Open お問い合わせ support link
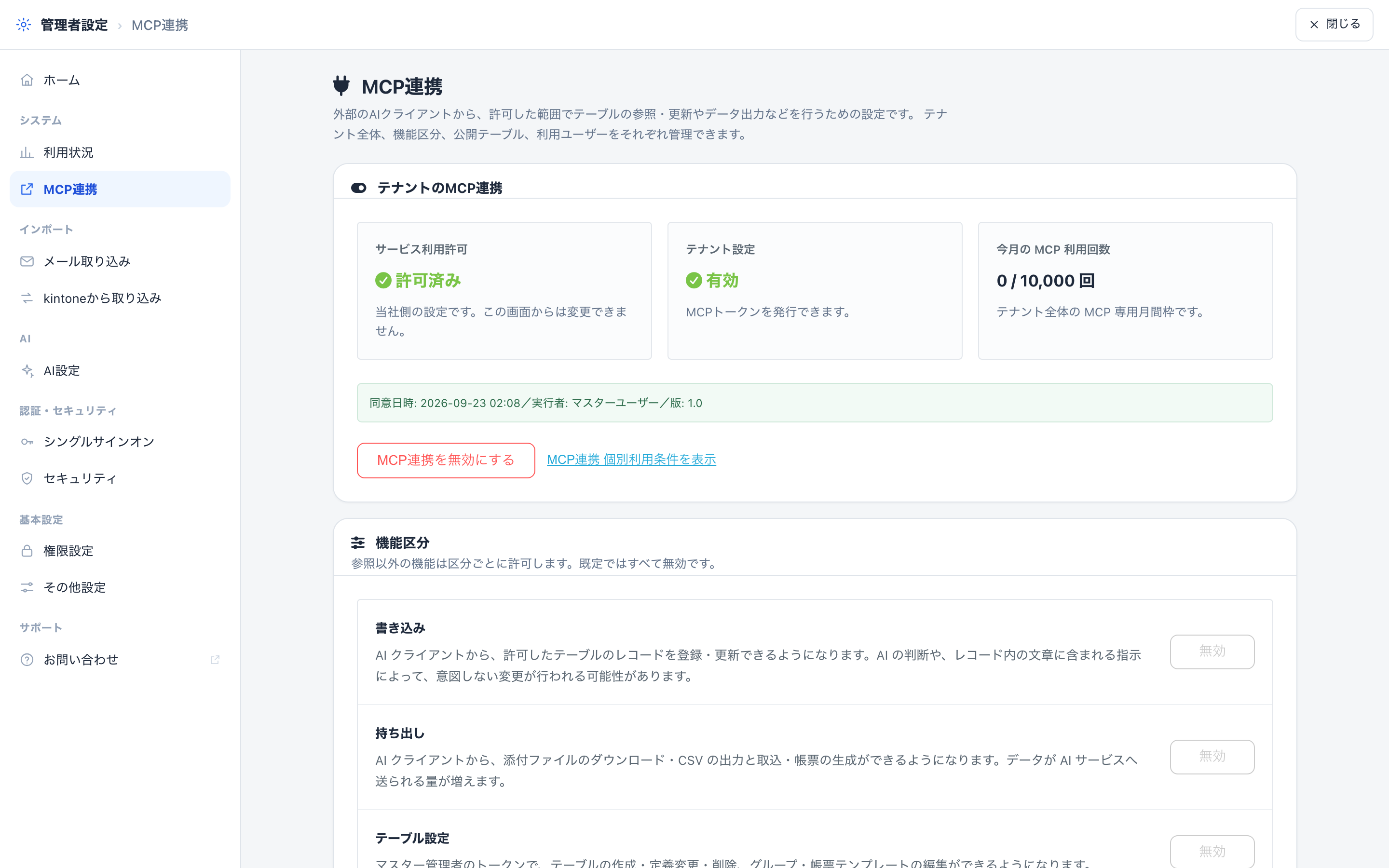This screenshot has width=1389, height=868. (x=120, y=660)
